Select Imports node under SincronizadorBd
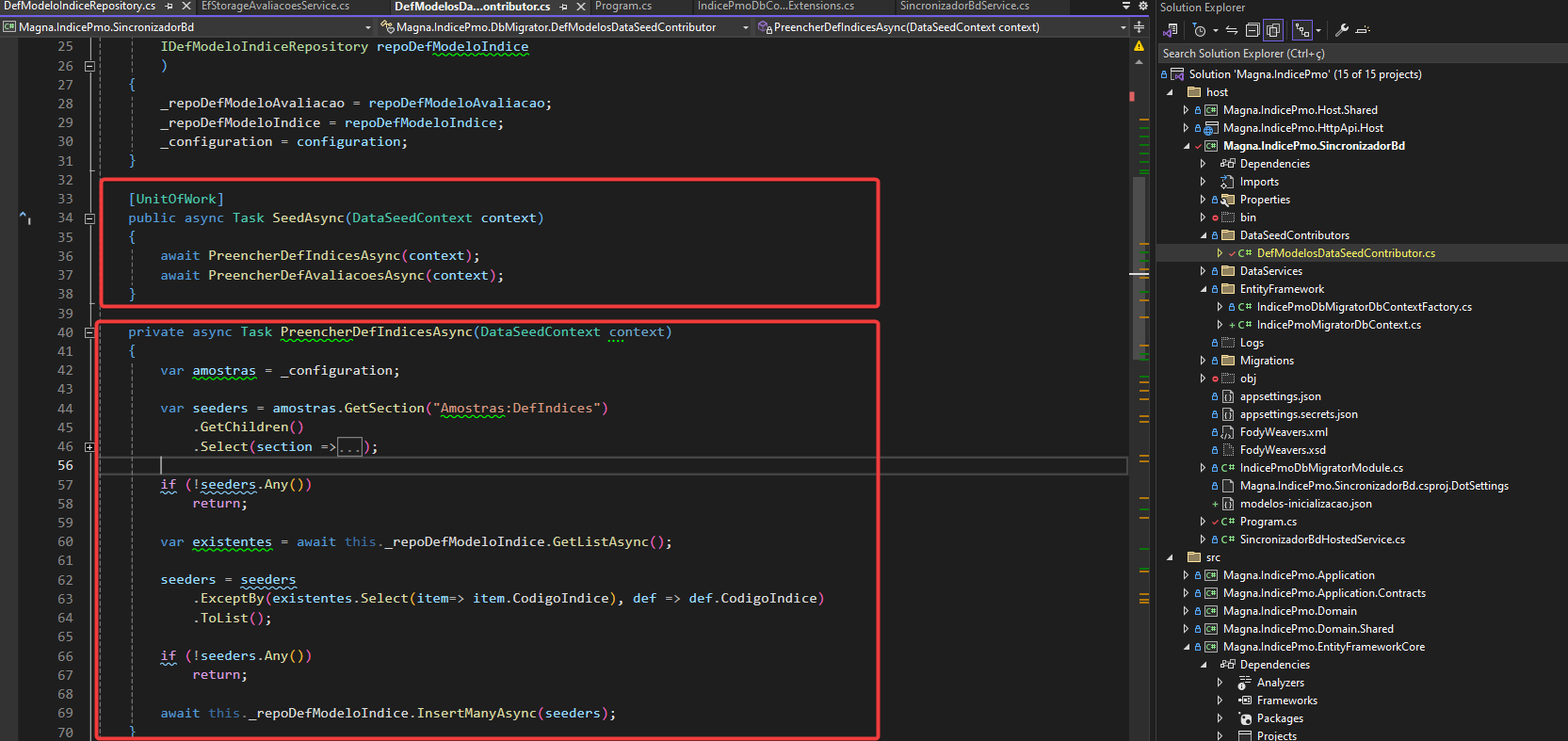The width and height of the screenshot is (1568, 741). pyautogui.click(x=1258, y=182)
